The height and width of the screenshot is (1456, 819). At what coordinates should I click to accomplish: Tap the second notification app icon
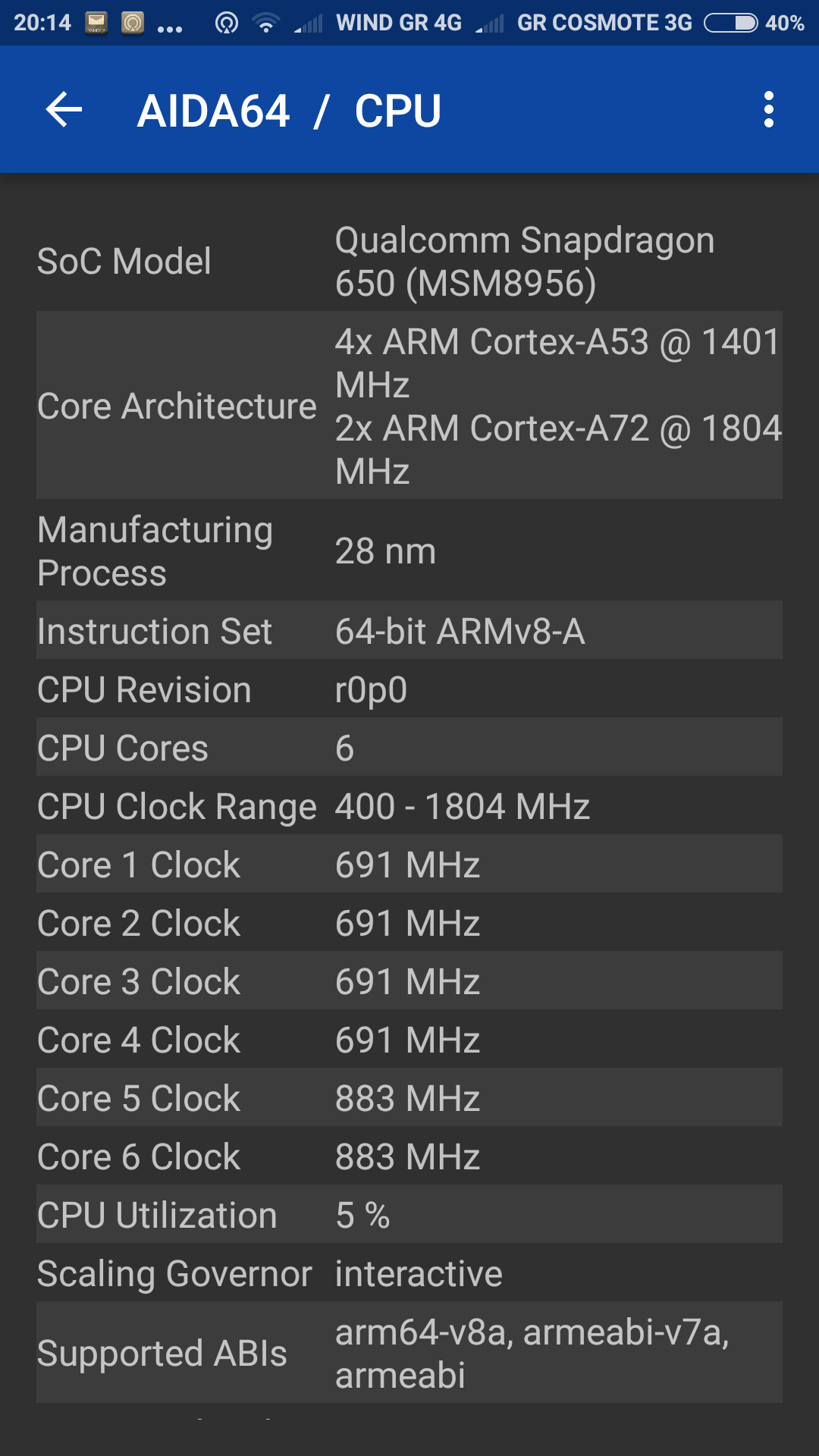coord(133,24)
